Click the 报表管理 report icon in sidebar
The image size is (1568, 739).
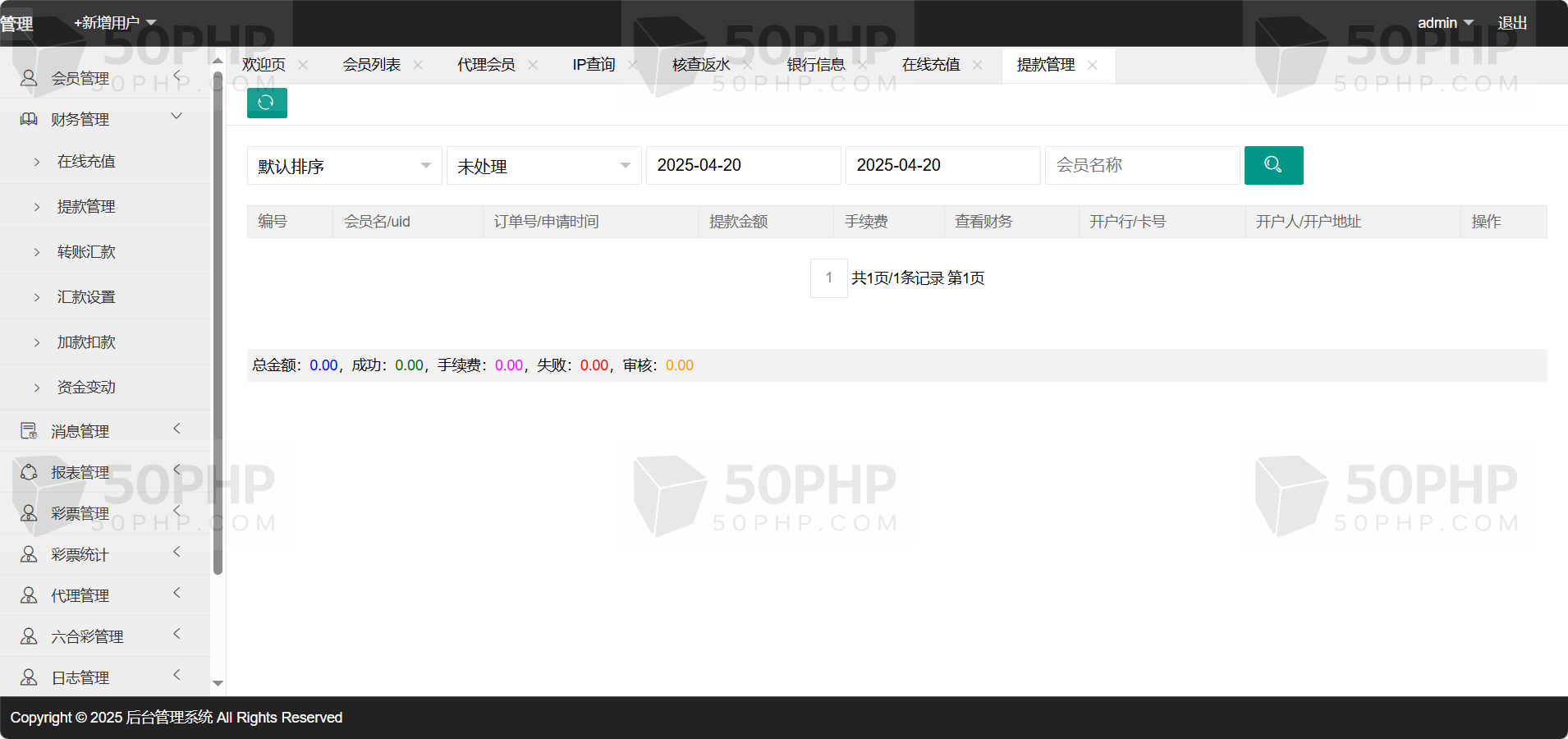pos(29,472)
